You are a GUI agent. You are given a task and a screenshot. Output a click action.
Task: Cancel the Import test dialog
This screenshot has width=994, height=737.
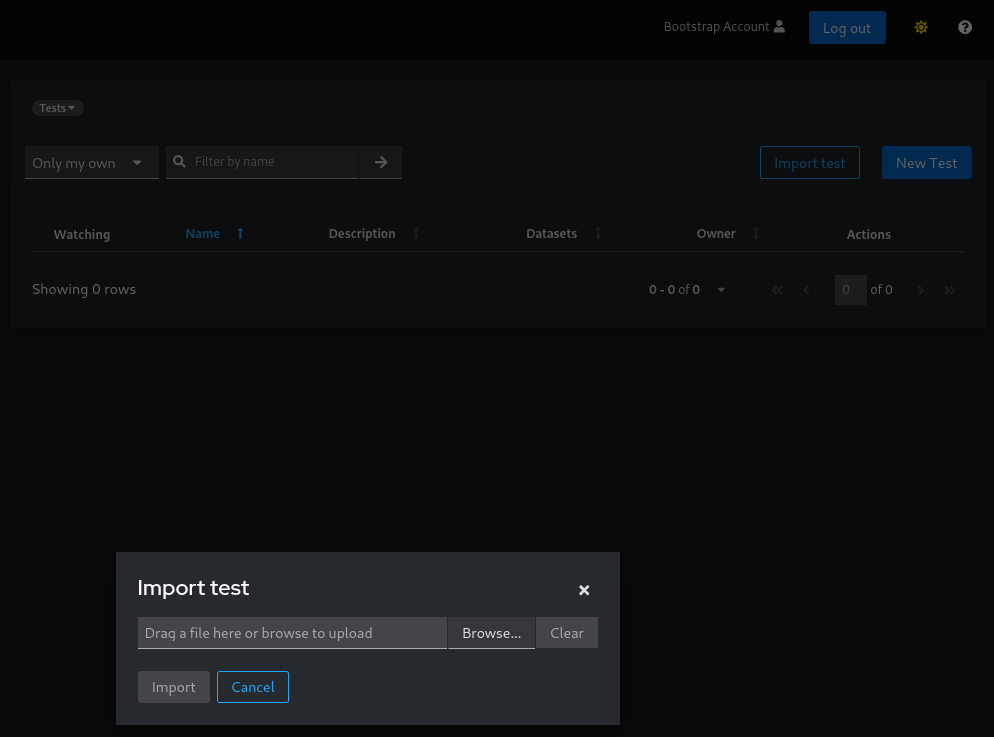pos(253,687)
